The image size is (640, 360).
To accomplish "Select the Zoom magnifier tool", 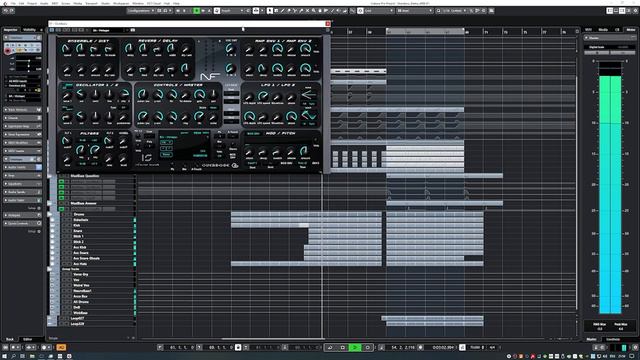I will coord(313,11).
